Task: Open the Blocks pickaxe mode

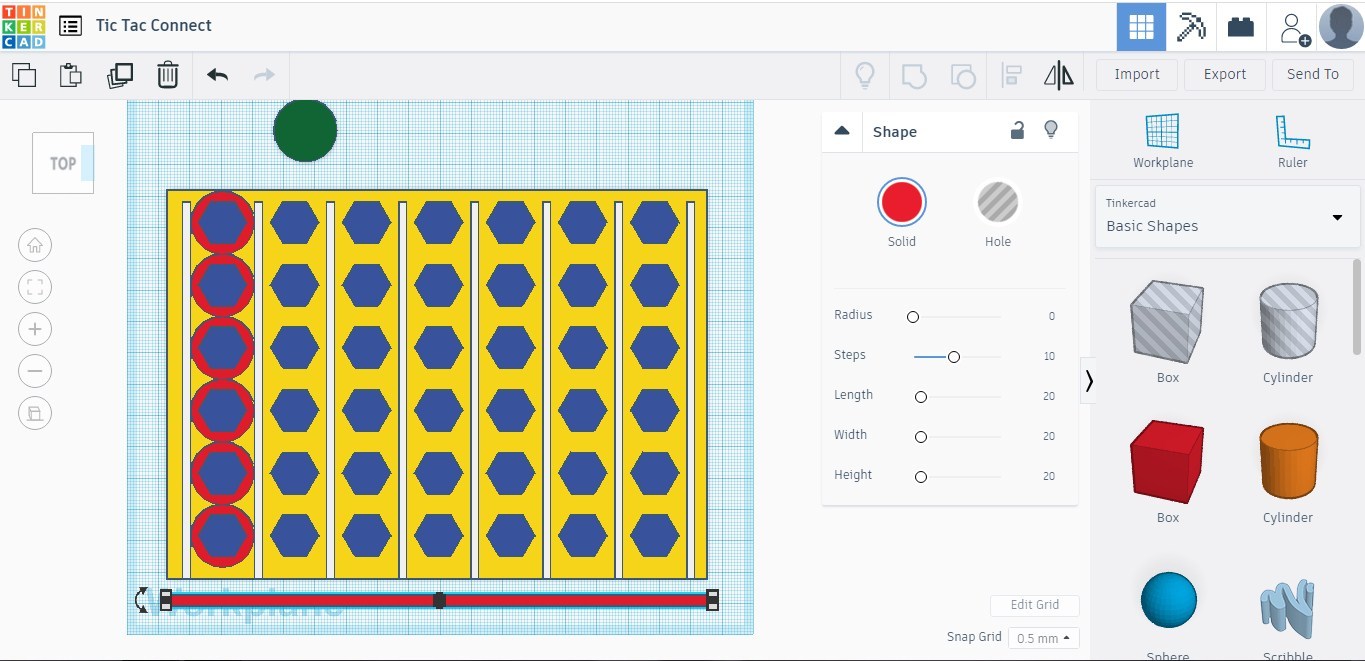Action: (1191, 27)
